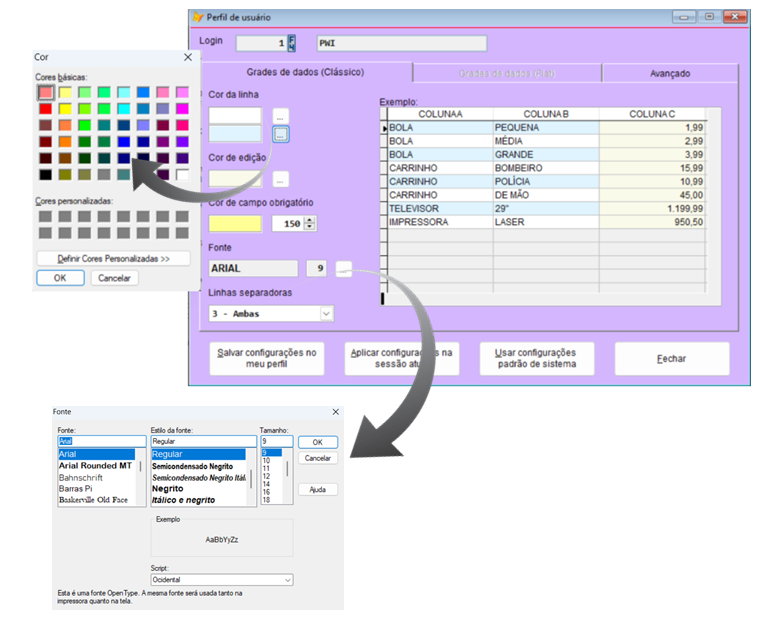Click the F4 lookup icon beside Login
Image resolution: width=767 pixels, height=629 pixels.
coord(292,43)
